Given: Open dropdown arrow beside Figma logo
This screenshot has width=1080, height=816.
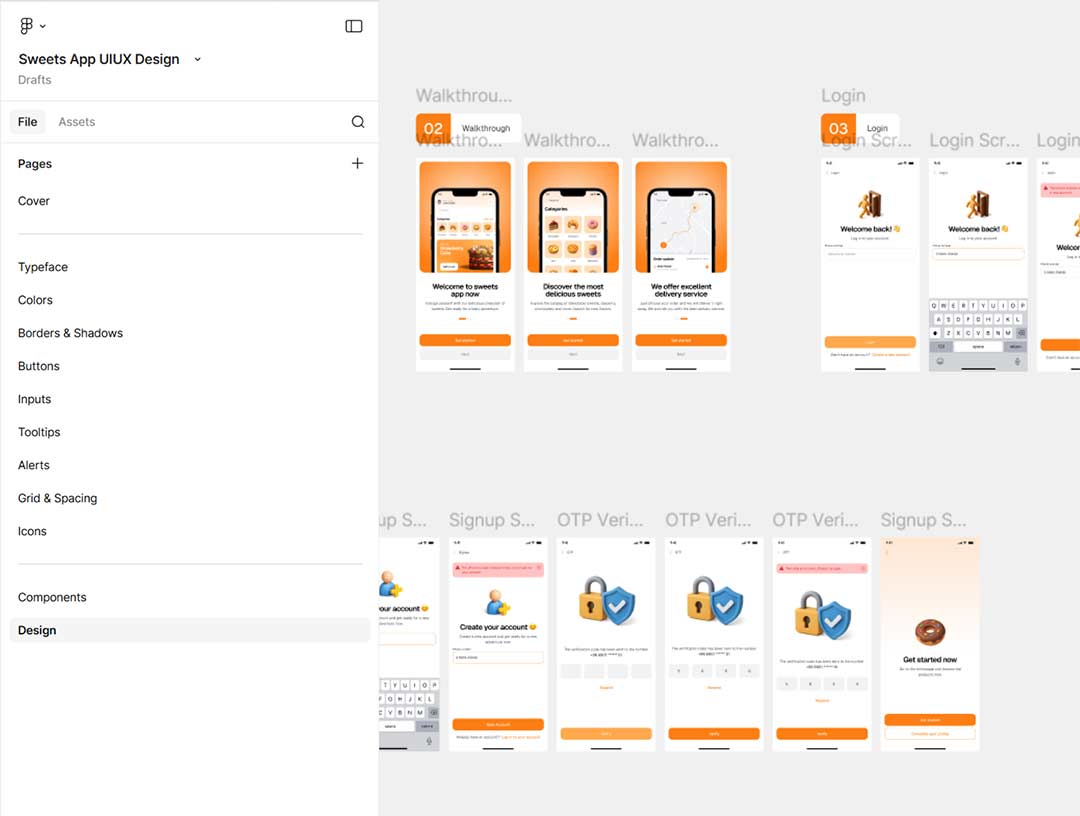Looking at the screenshot, I should click(43, 26).
